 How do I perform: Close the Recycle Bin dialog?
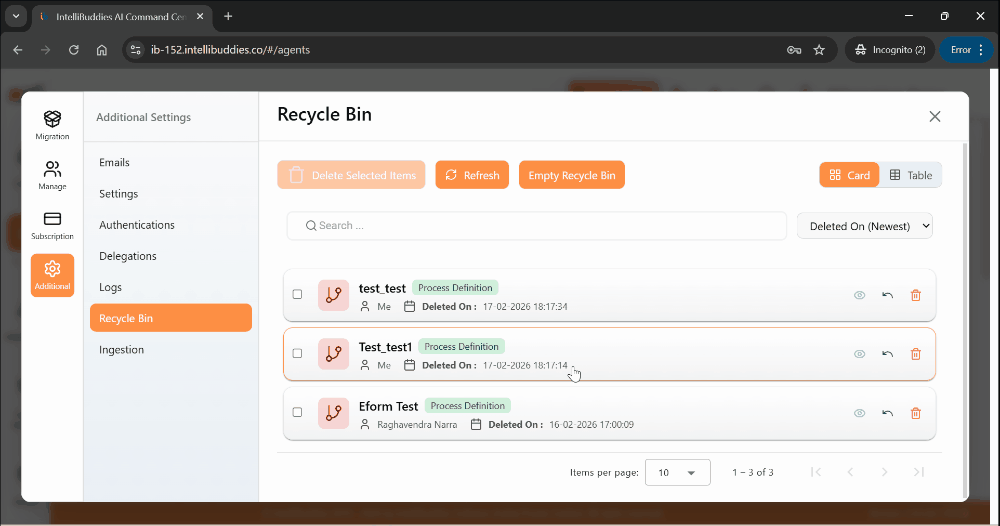tap(934, 116)
